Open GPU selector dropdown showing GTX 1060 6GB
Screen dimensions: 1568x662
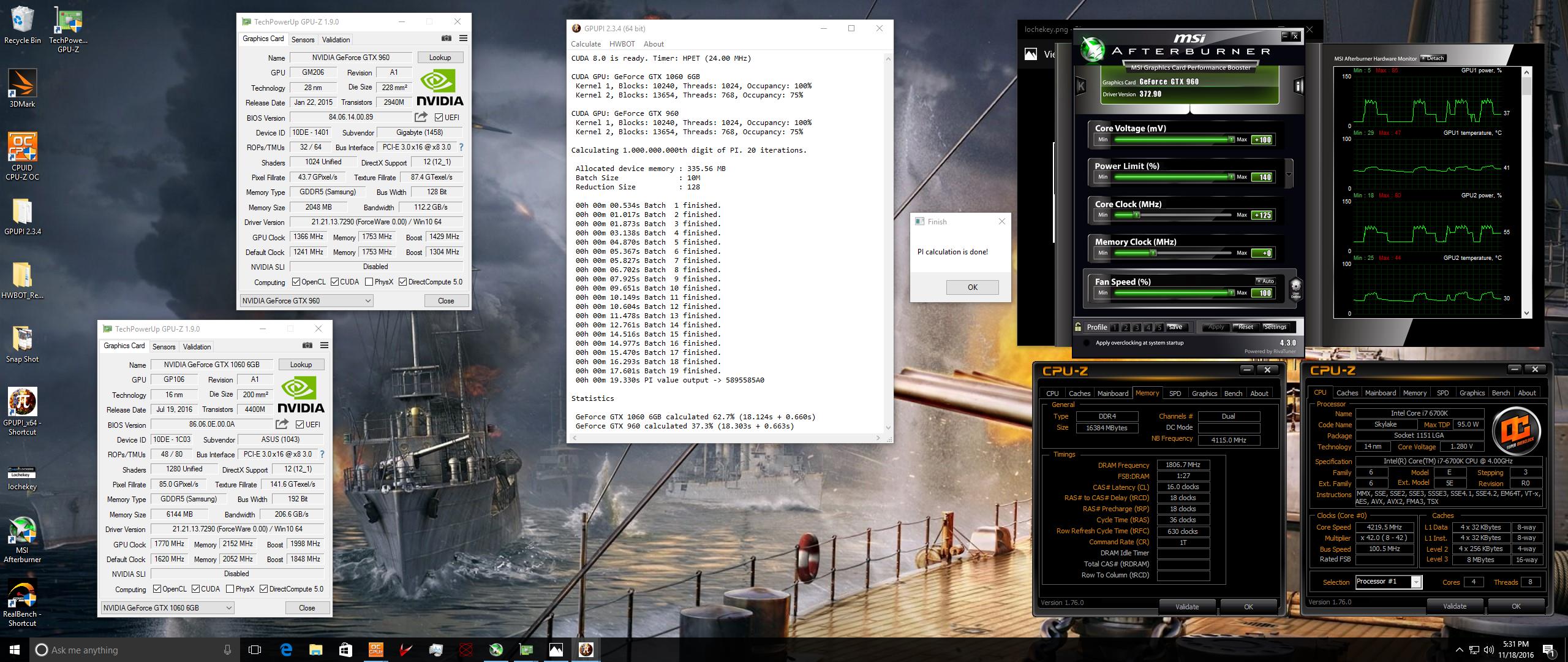click(167, 607)
